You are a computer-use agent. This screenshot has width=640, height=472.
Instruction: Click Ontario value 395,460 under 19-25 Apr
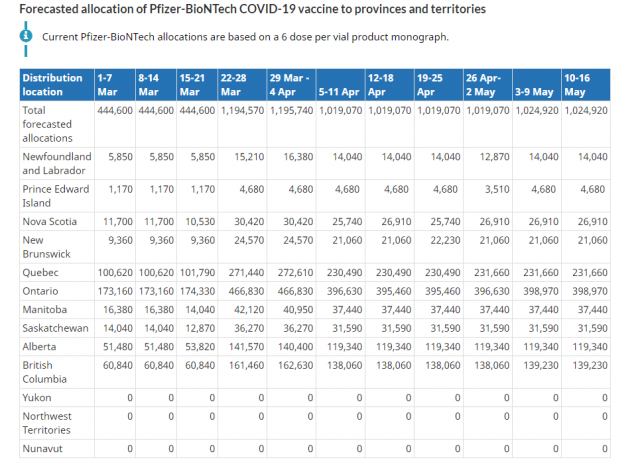(x=443, y=291)
